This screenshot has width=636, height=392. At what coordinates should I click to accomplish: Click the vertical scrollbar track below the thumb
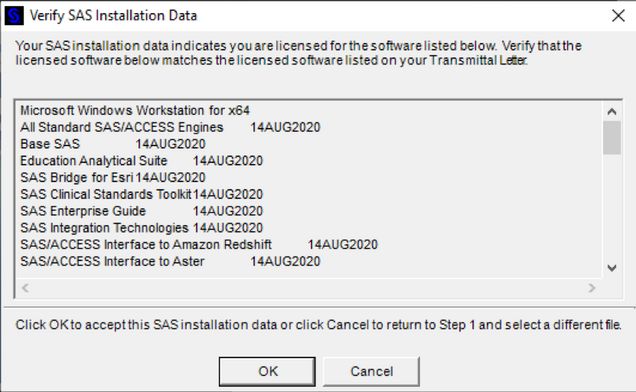(x=612, y=207)
